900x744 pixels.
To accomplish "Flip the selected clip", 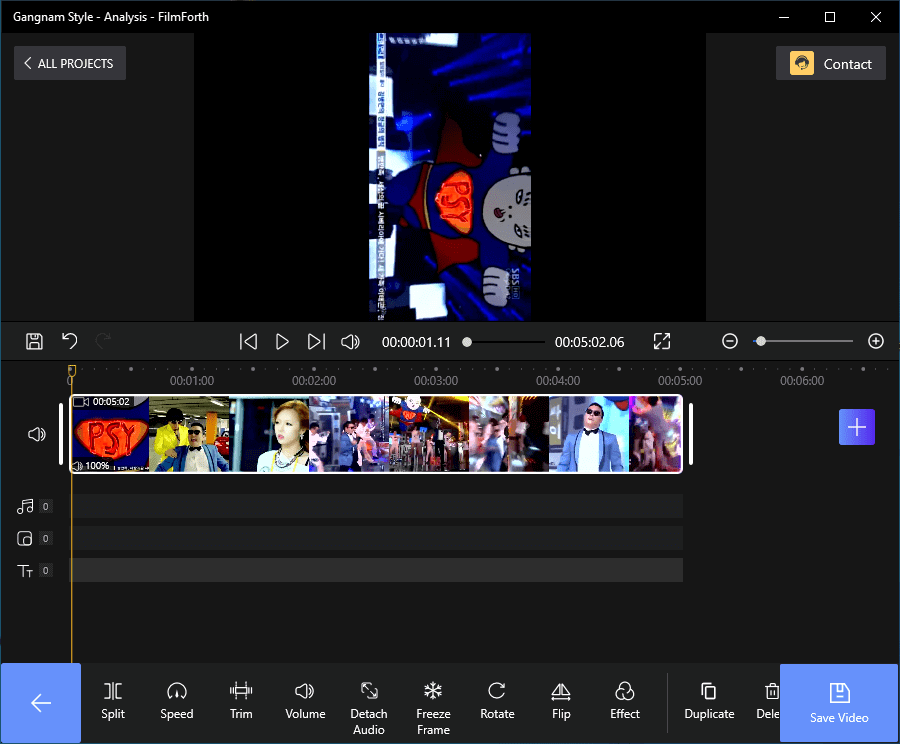I will [x=561, y=701].
